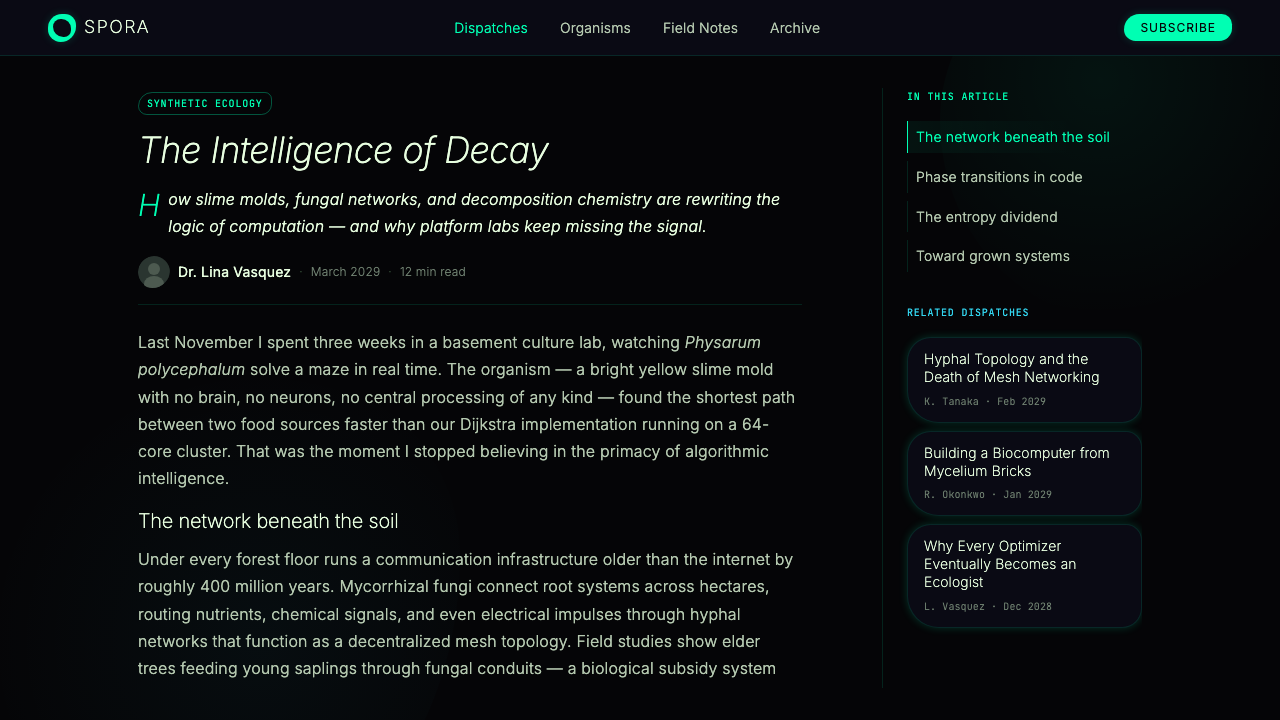This screenshot has height=720, width=1280.
Task: Click Dr. Lina Vasquez's avatar
Action: (x=154, y=272)
